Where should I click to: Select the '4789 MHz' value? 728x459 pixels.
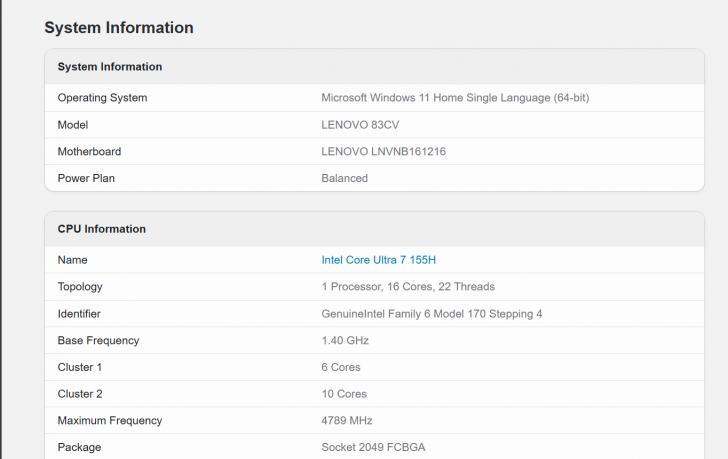tap(347, 420)
